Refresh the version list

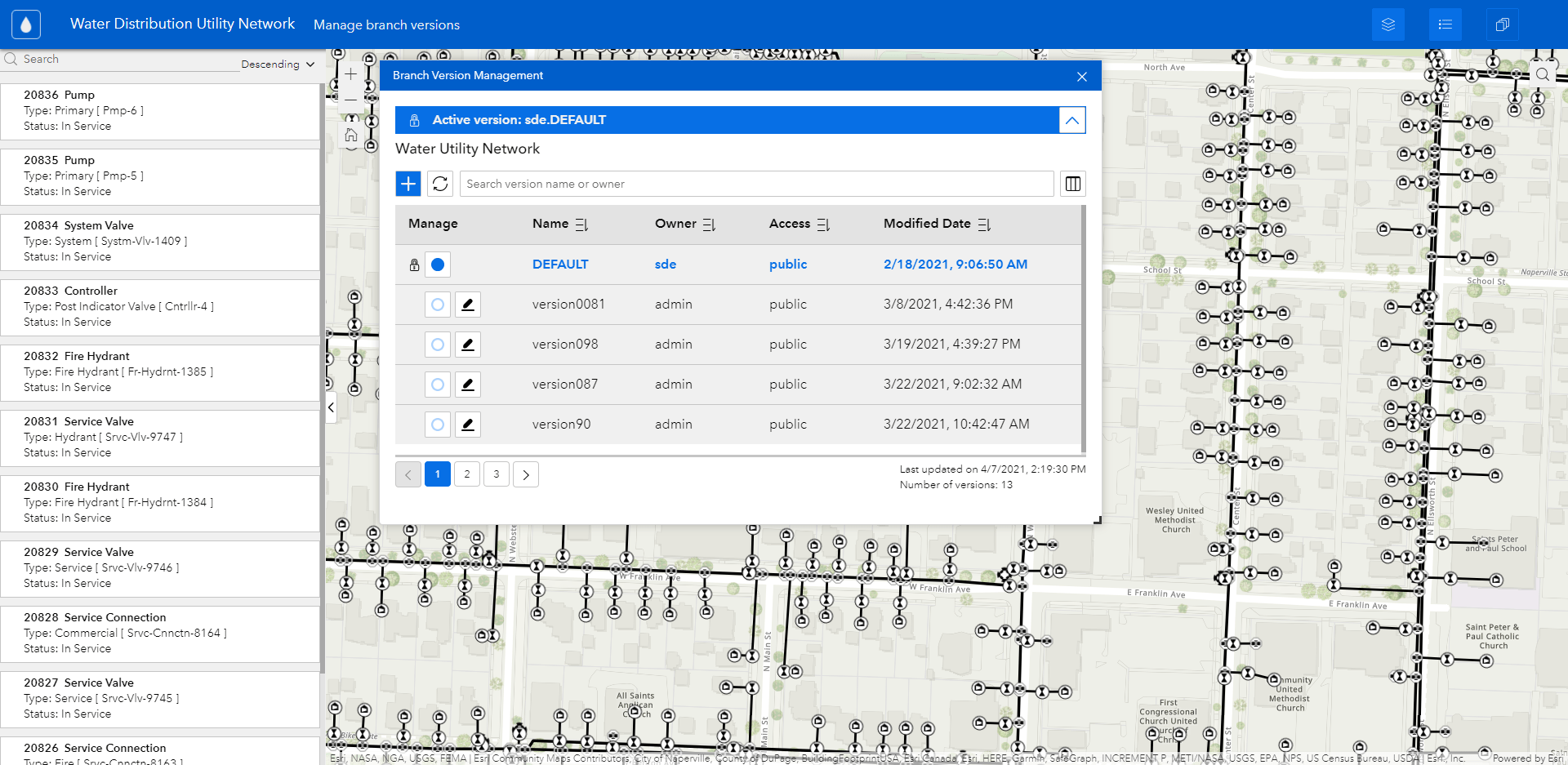point(440,184)
